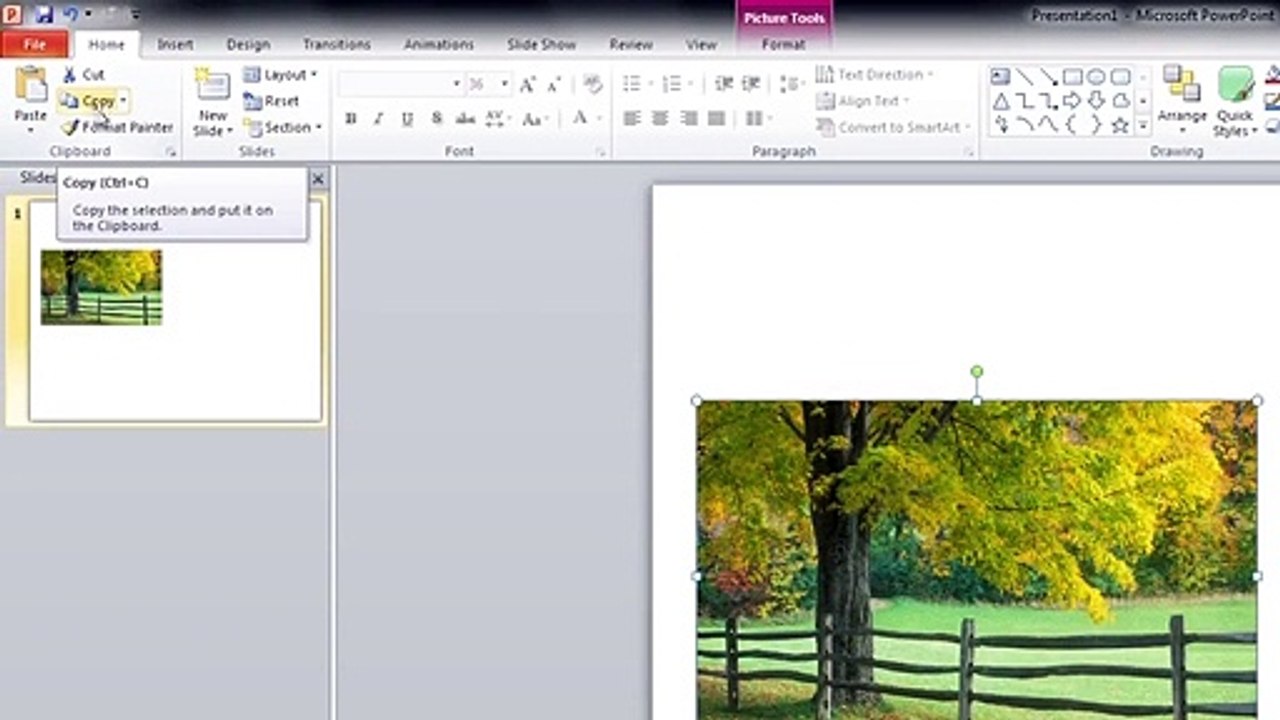Increase font size with Grow Font icon
Screen dimensions: 1280x720
tap(527, 84)
